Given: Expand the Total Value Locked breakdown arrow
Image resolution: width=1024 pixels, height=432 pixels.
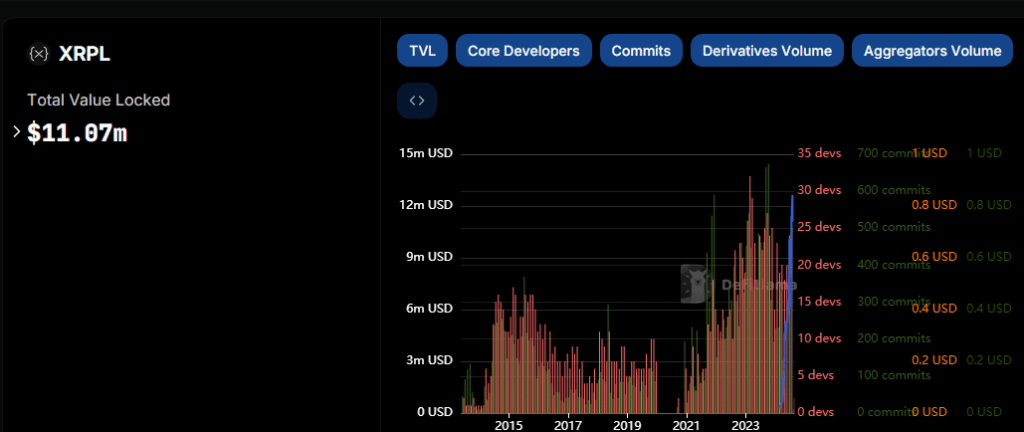Looking at the screenshot, I should tap(17, 132).
